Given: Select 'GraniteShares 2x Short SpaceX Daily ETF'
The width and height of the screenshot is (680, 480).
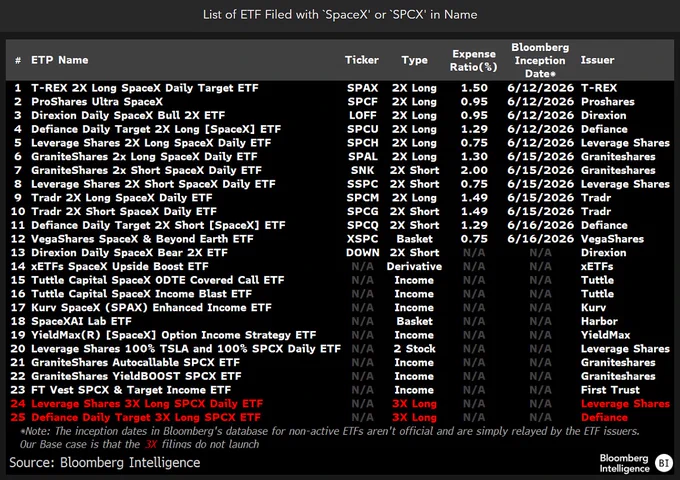Looking at the screenshot, I should click(146, 170).
